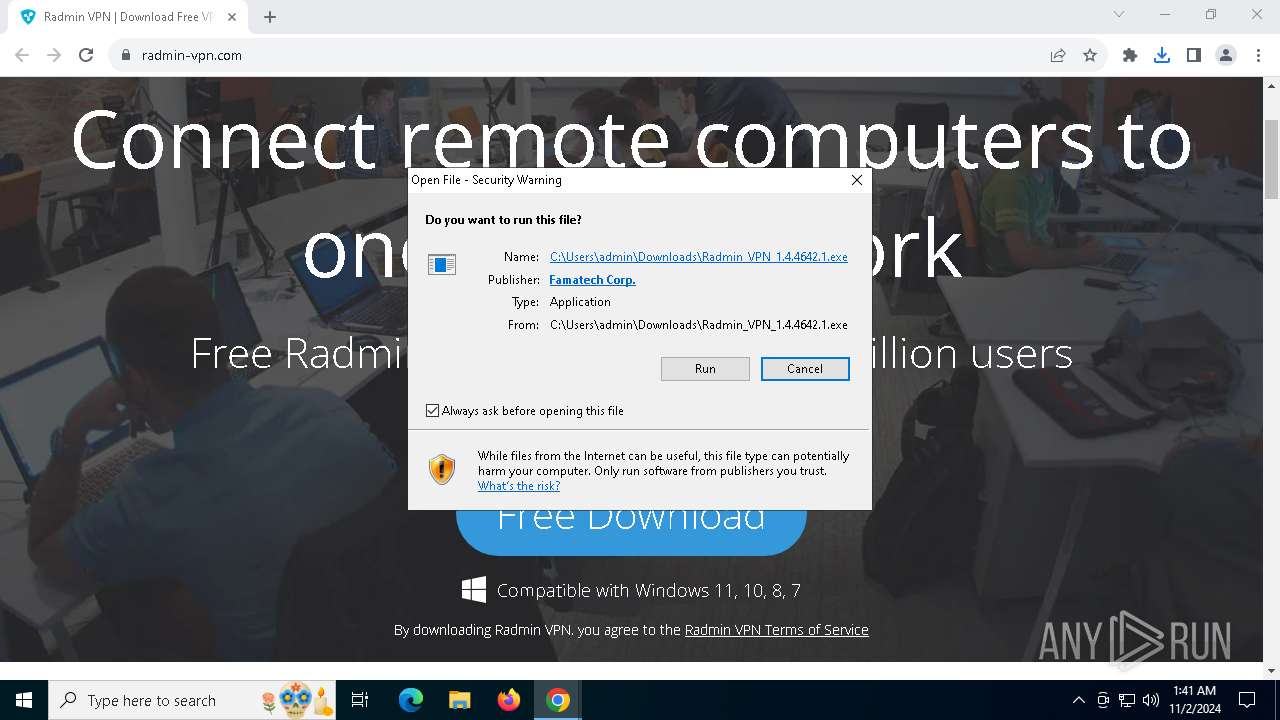This screenshot has width=1280, height=720.
Task: Click the network tray icon
Action: tap(1127, 700)
